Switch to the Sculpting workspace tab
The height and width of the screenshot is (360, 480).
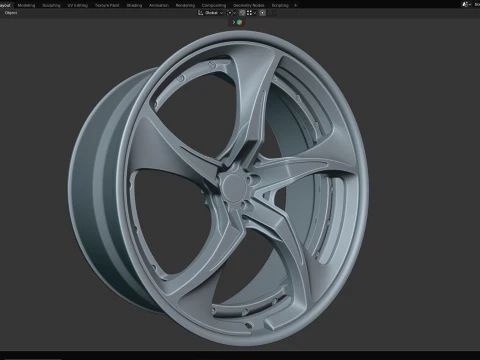(x=51, y=5)
